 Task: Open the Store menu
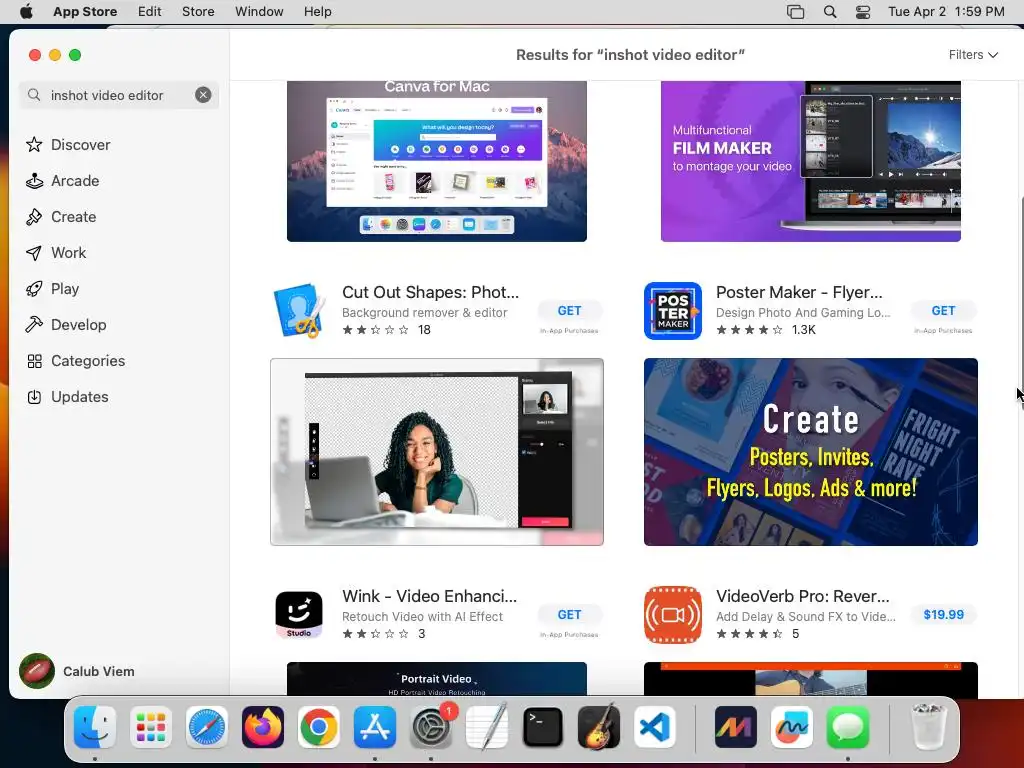[x=198, y=11]
